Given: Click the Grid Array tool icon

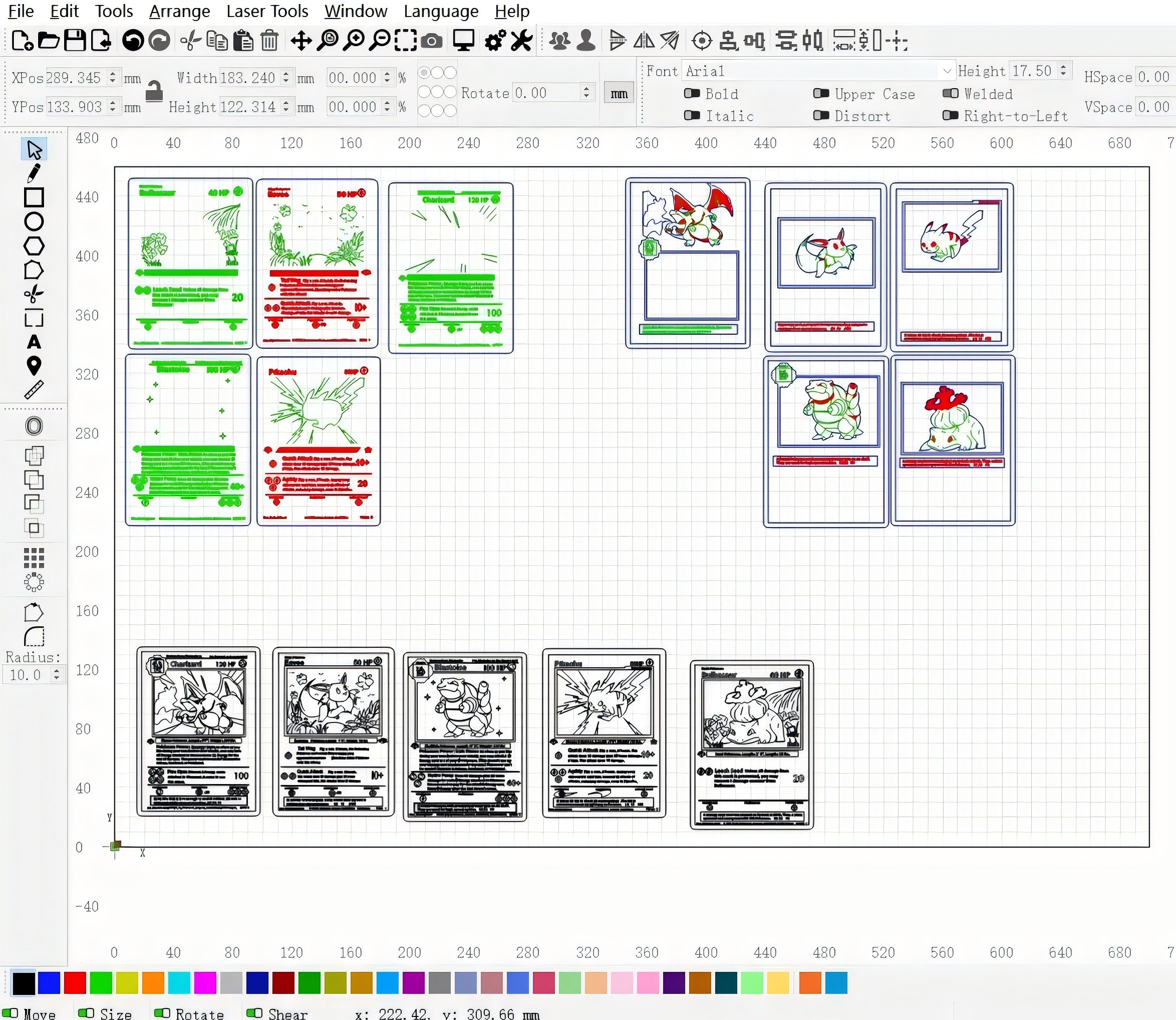Looking at the screenshot, I should (34, 559).
